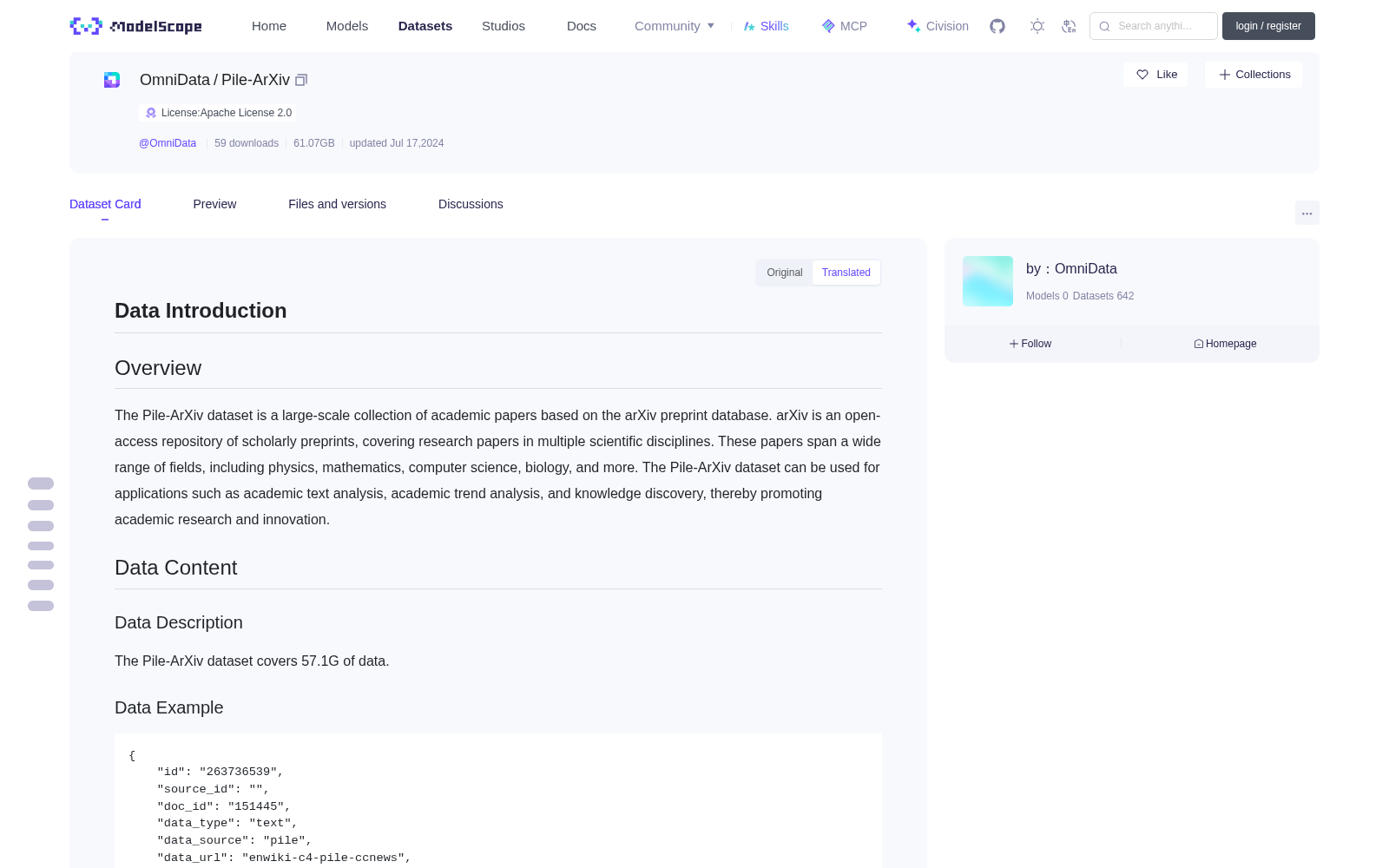Viewport: 1389px width, 868px height.
Task: Toggle the light/dark theme sun icon
Action: (x=1037, y=26)
